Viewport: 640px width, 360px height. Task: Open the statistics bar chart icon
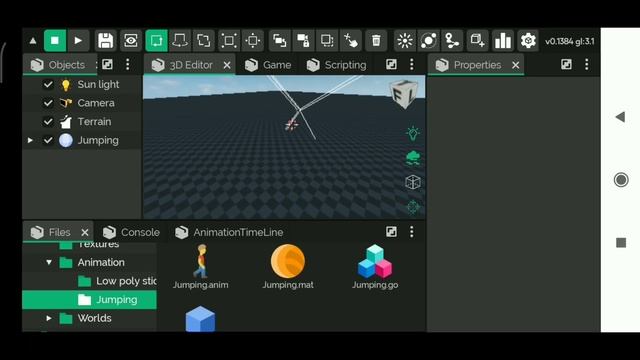point(502,41)
